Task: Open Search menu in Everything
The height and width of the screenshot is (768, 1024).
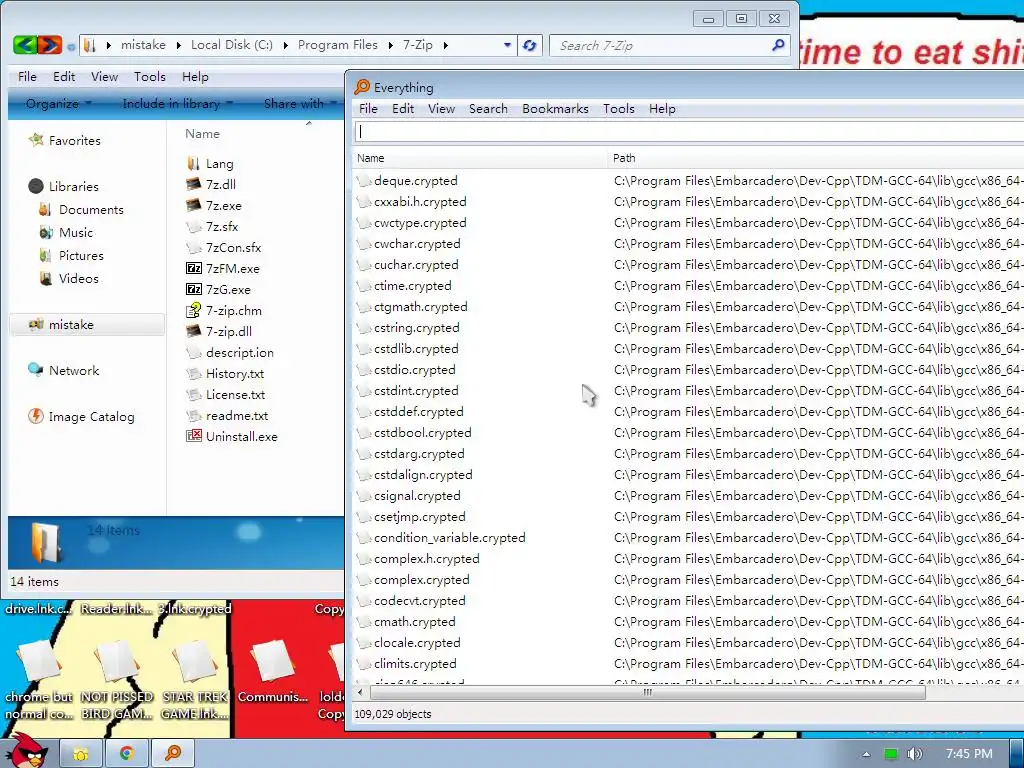Action: click(x=488, y=108)
